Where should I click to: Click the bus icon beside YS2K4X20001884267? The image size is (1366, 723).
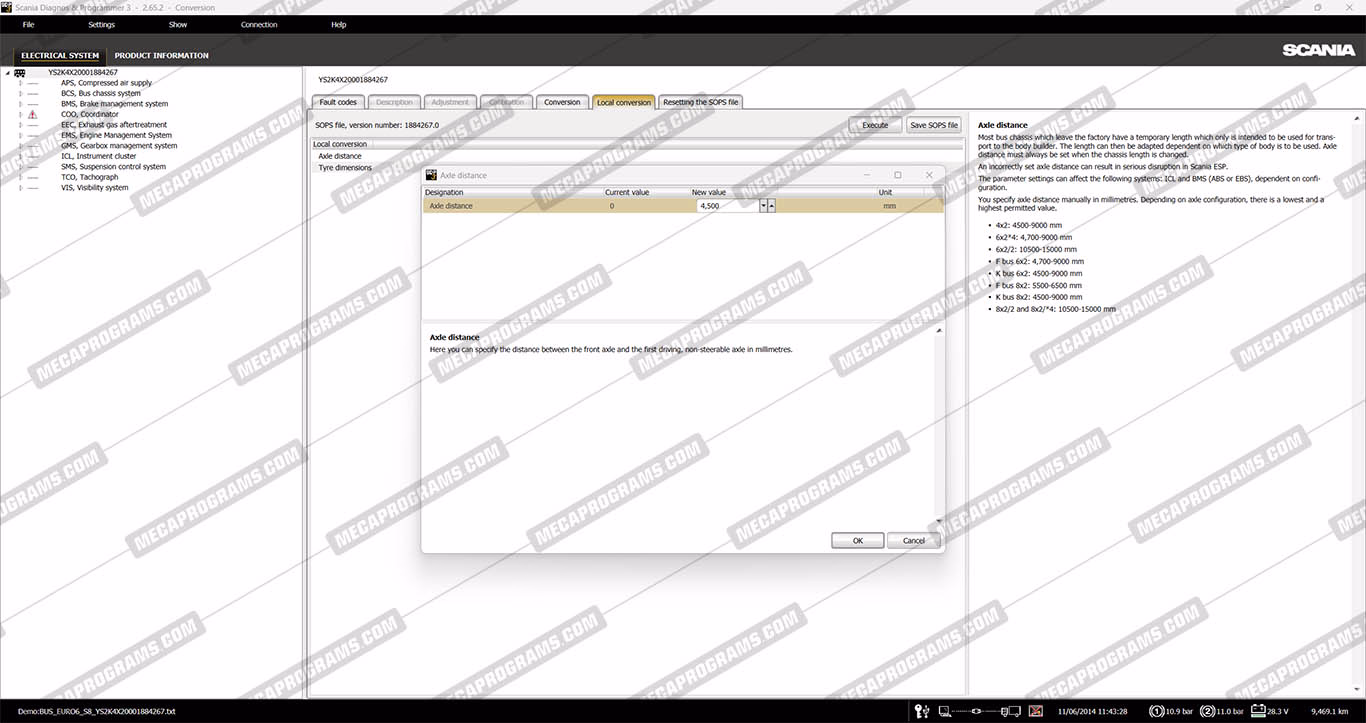click(x=20, y=73)
